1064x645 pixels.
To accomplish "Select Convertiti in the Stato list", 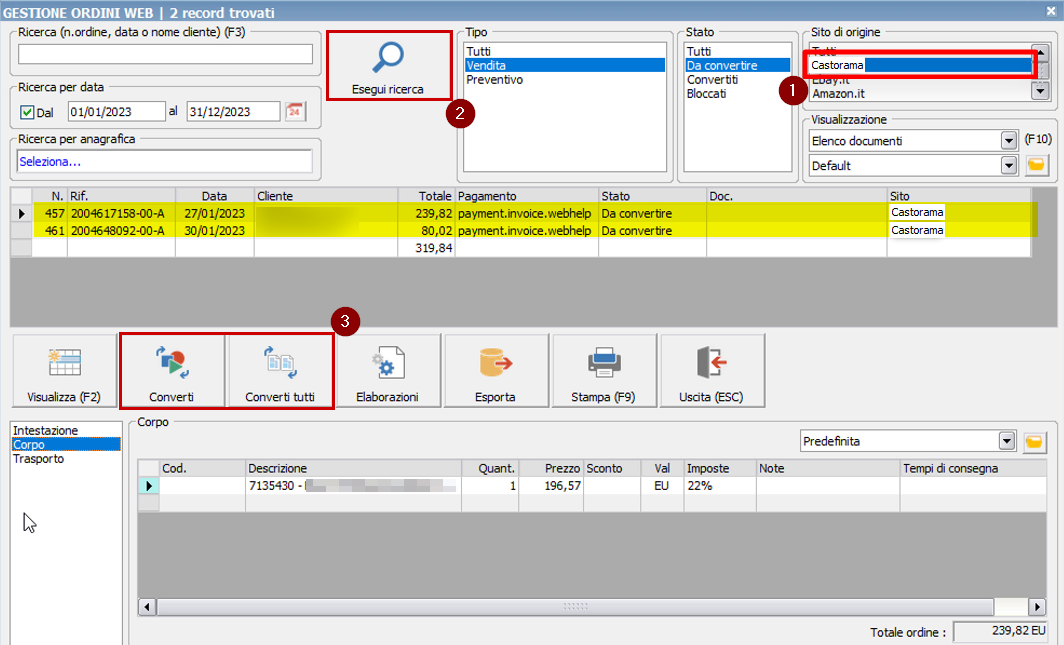I will click(712, 80).
